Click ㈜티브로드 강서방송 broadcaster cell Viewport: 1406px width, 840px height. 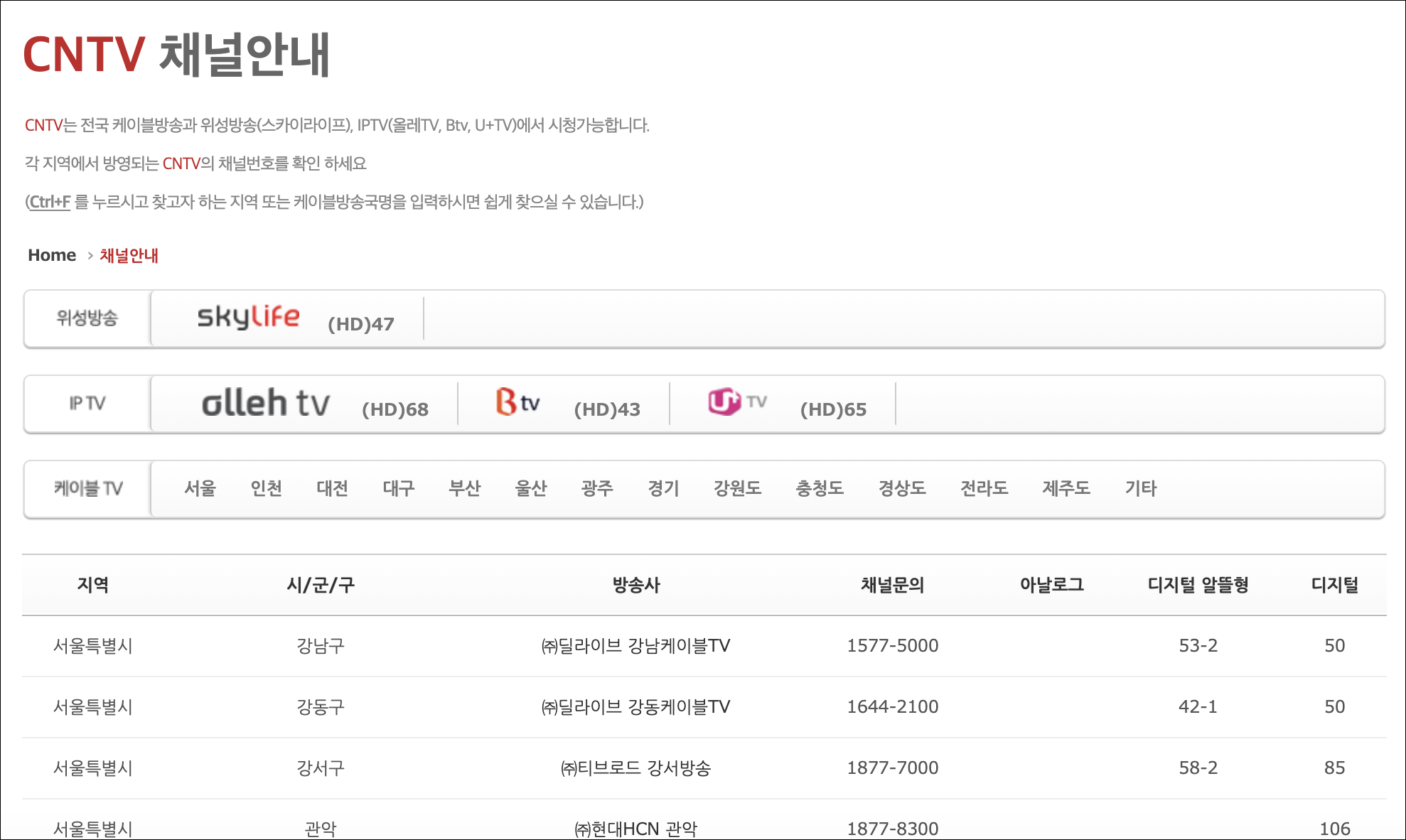click(x=636, y=768)
